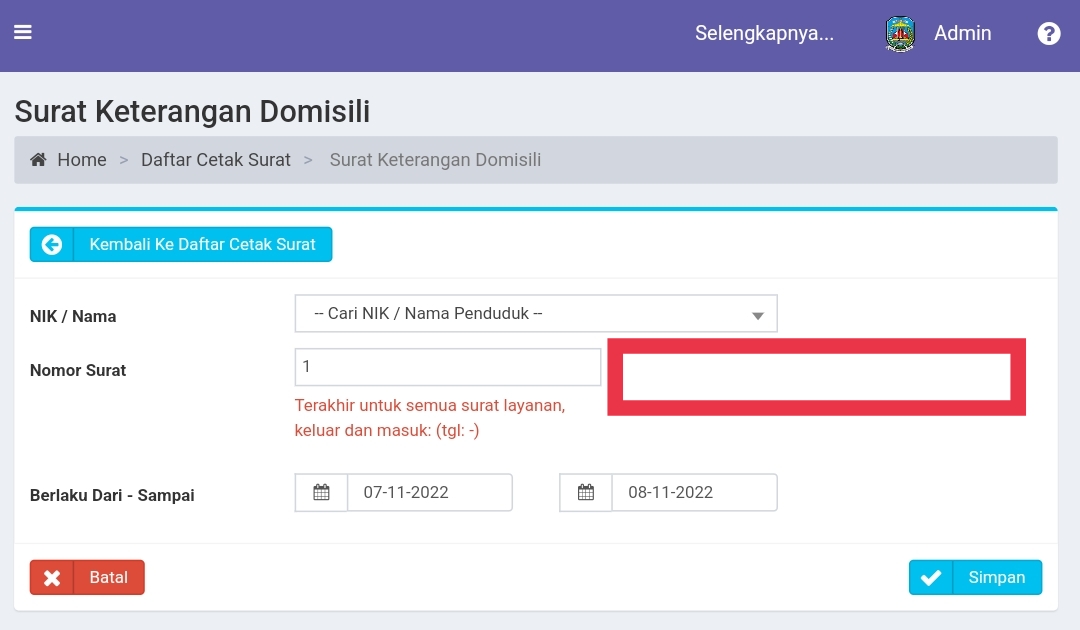This screenshot has height=630, width=1080.
Task: Click the X icon inside the Batal button
Action: coord(52,577)
